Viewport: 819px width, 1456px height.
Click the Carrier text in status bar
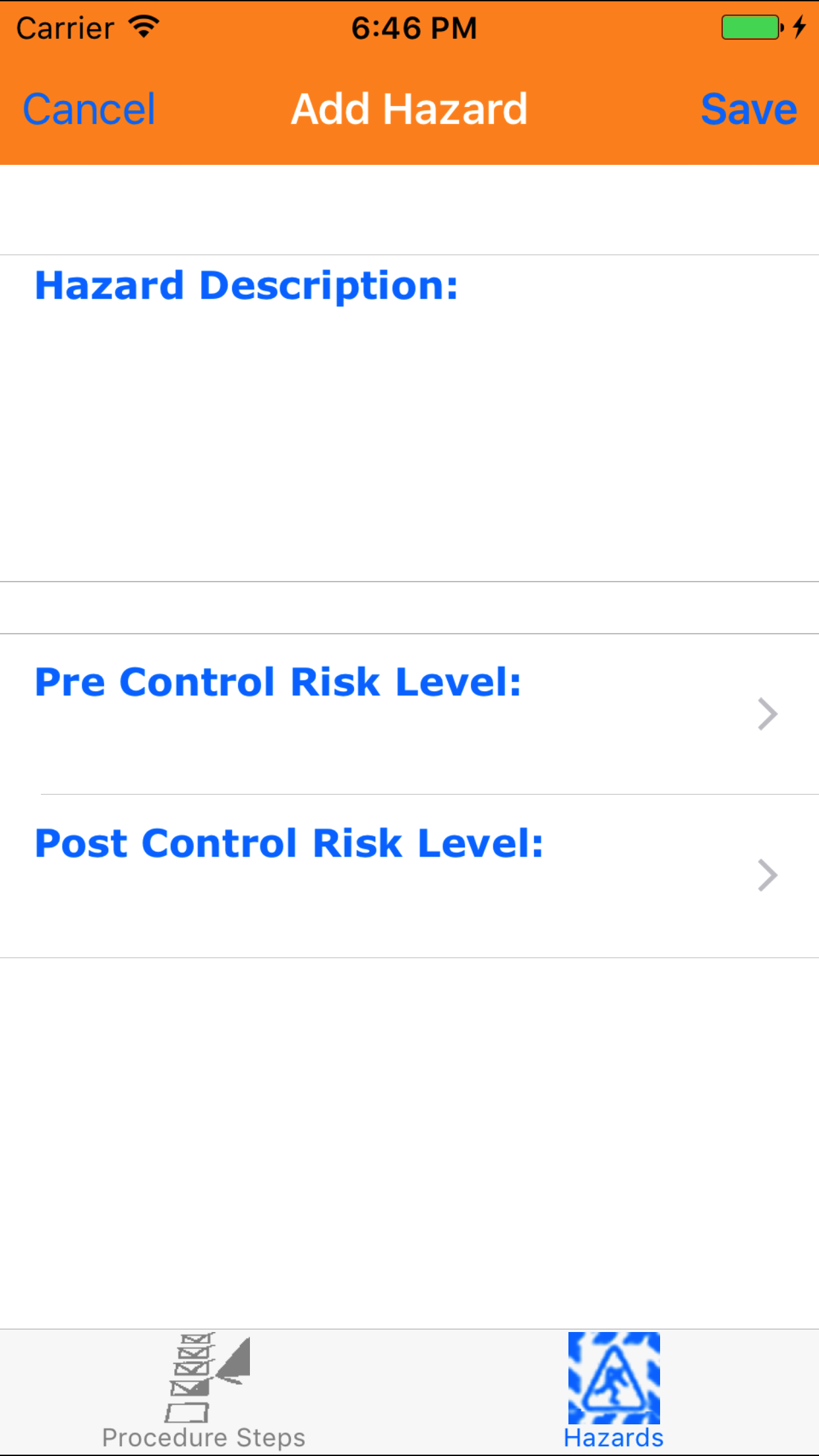(x=65, y=28)
